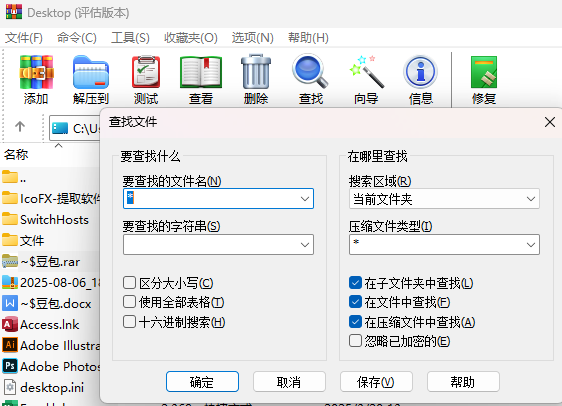Click the 取消 button

(289, 382)
